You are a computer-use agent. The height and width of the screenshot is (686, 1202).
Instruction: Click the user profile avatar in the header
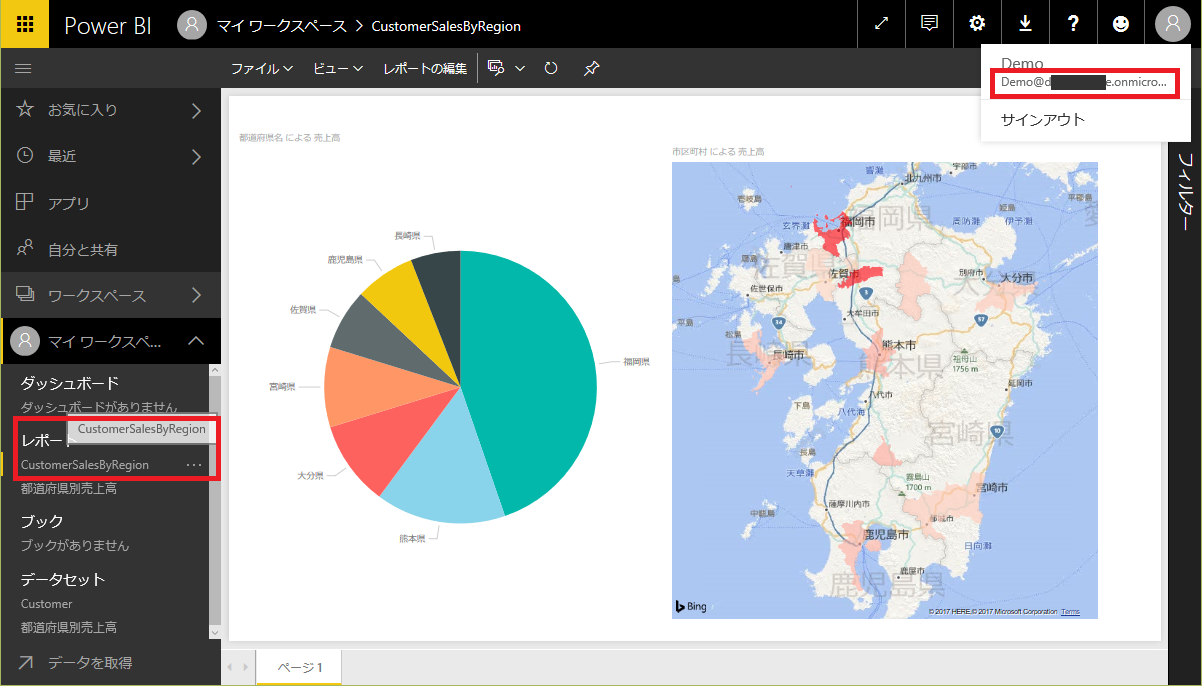click(1172, 24)
